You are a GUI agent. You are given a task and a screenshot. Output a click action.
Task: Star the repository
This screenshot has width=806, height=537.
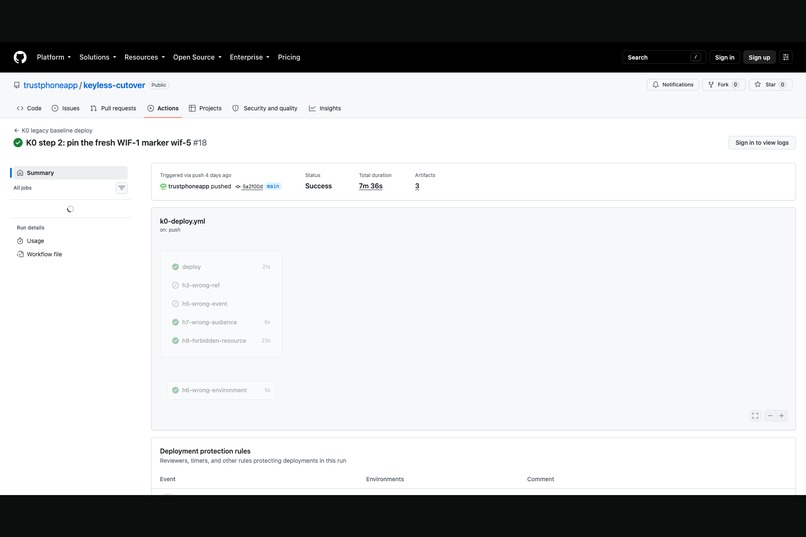[770, 85]
